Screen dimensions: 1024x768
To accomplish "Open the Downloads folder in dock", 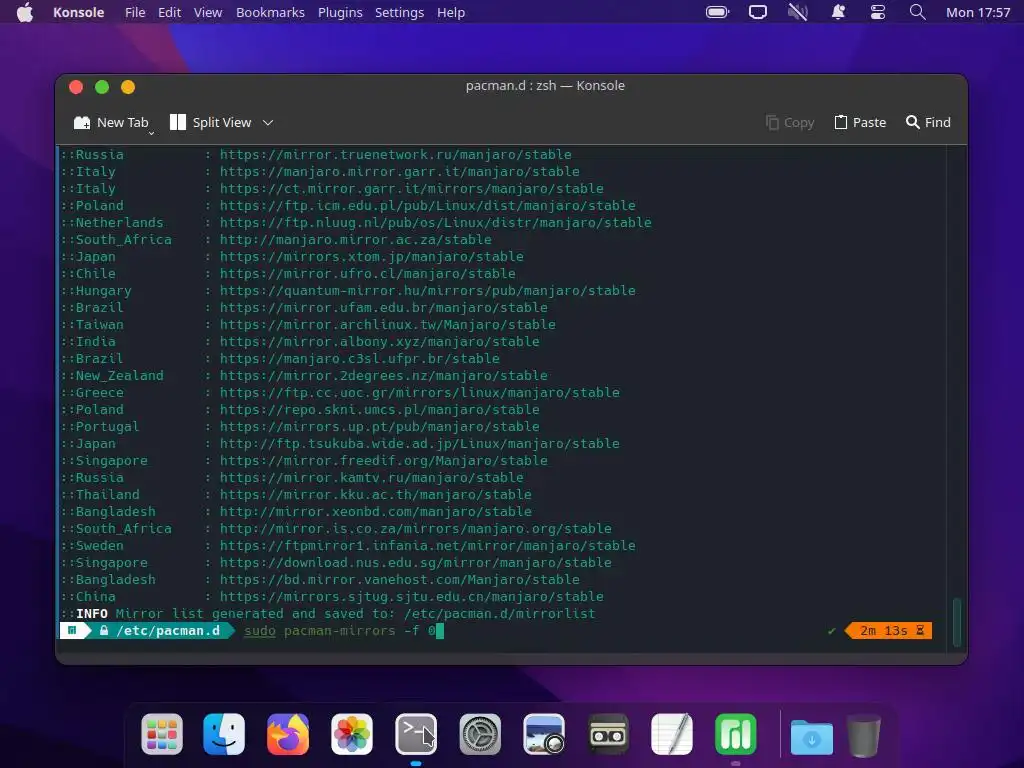I will [x=812, y=735].
